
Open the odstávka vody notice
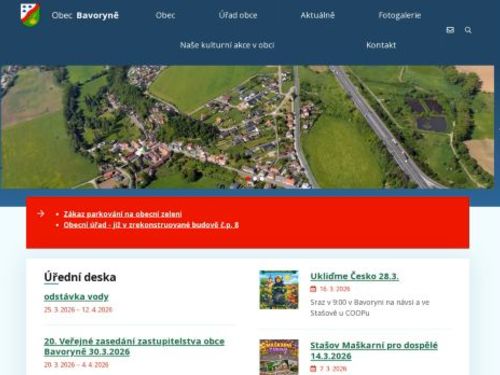(76, 296)
